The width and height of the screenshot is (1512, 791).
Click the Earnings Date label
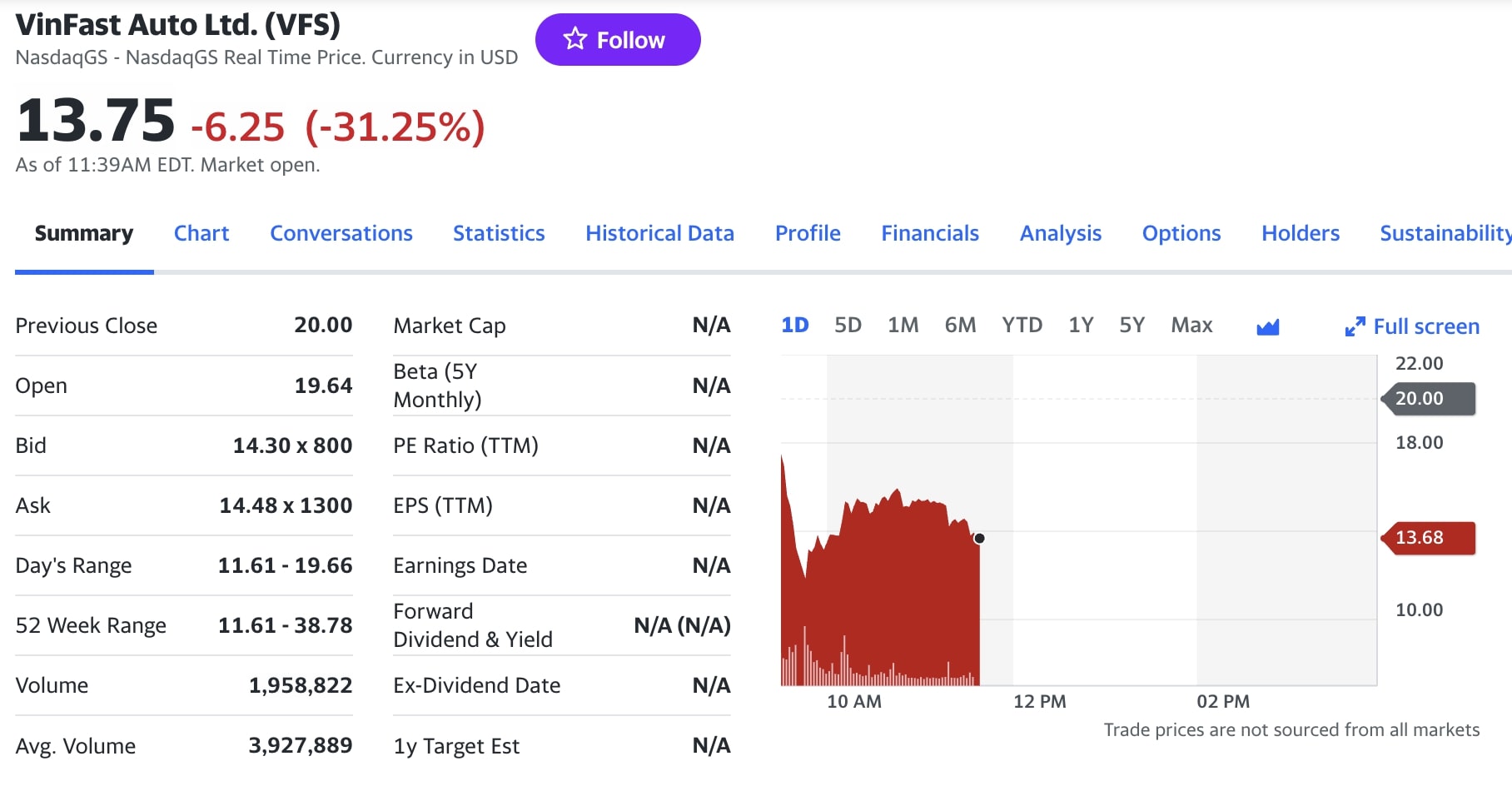pyautogui.click(x=460, y=566)
